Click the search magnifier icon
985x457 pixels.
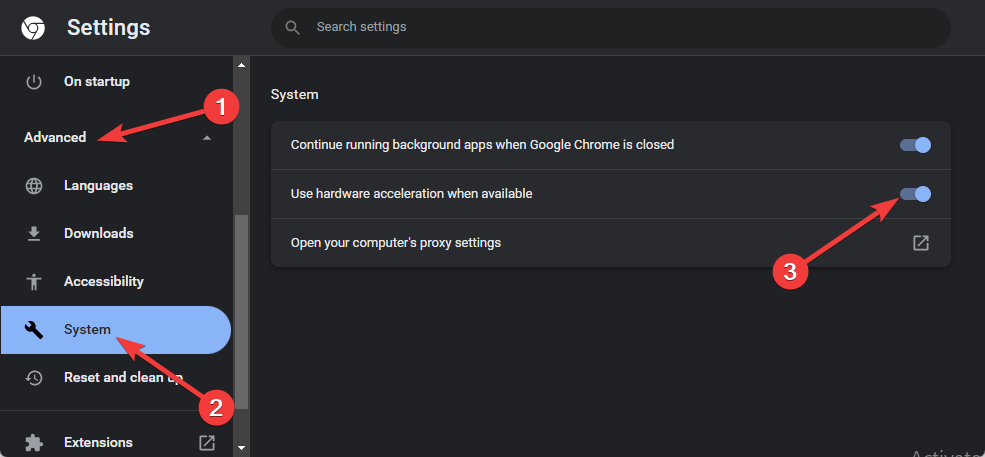click(293, 28)
